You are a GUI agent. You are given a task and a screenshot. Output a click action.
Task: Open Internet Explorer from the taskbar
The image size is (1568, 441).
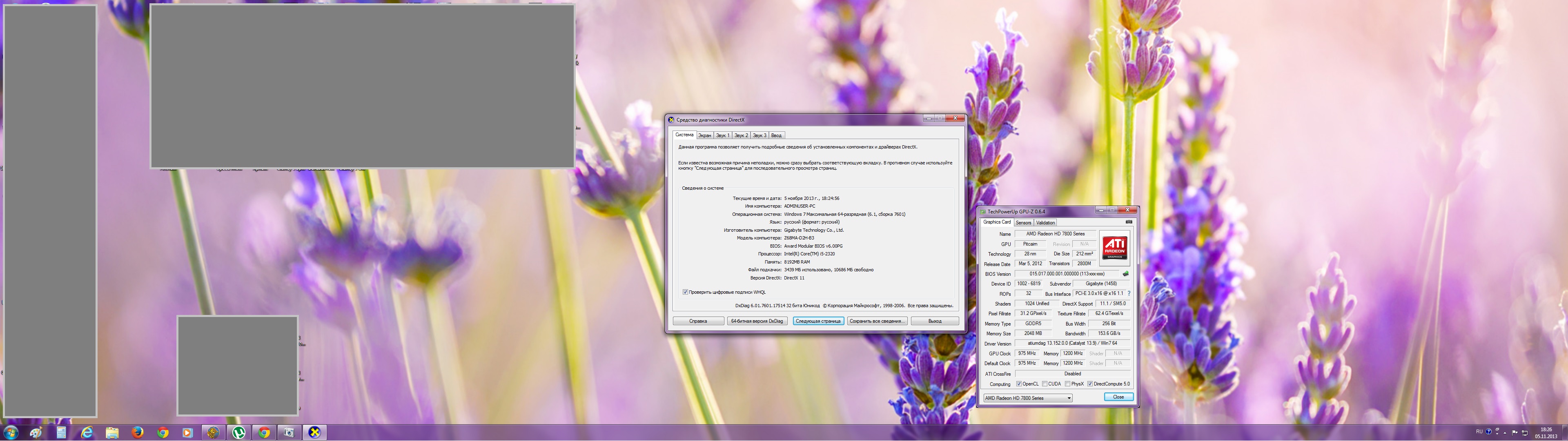(x=87, y=432)
